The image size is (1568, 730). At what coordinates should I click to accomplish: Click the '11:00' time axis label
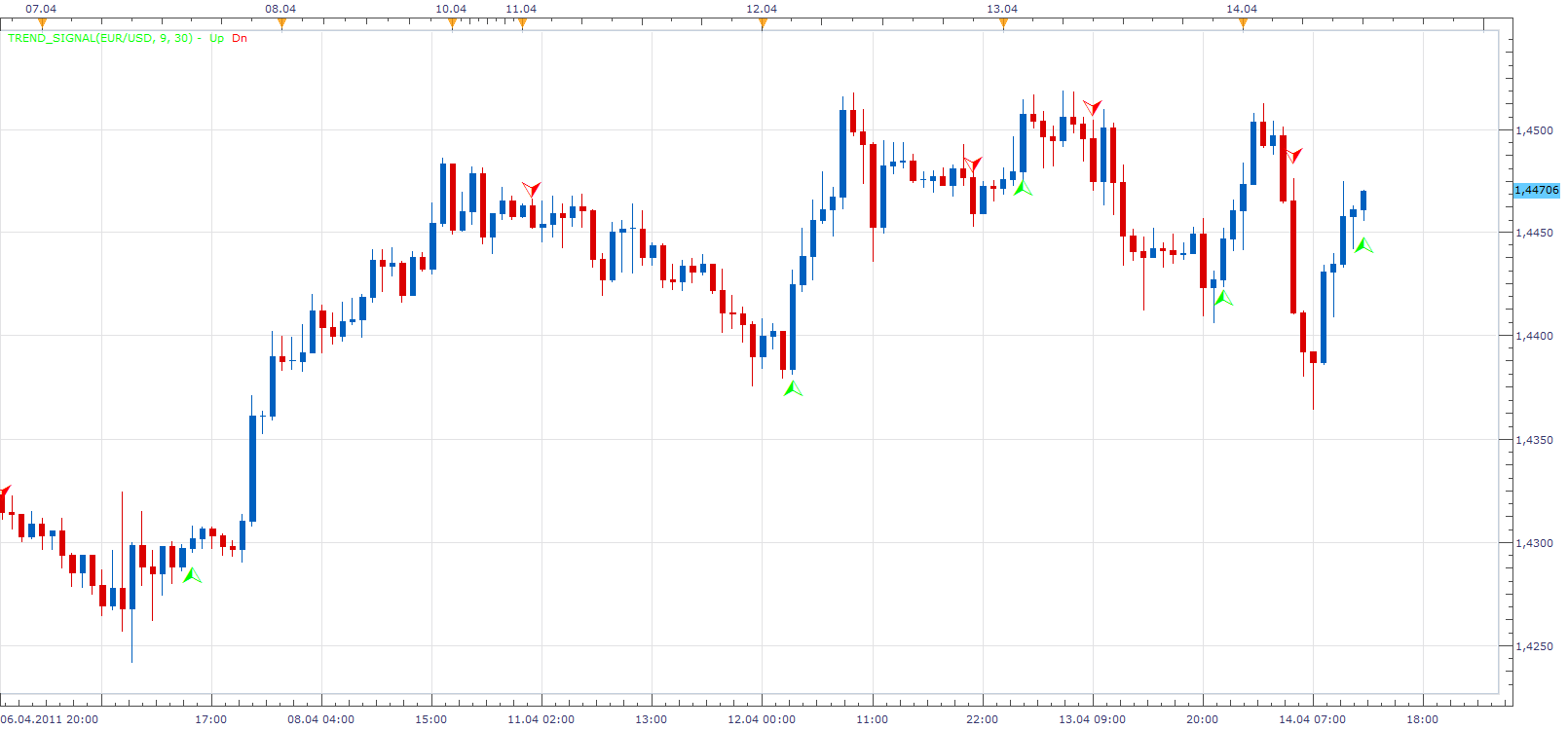click(873, 719)
